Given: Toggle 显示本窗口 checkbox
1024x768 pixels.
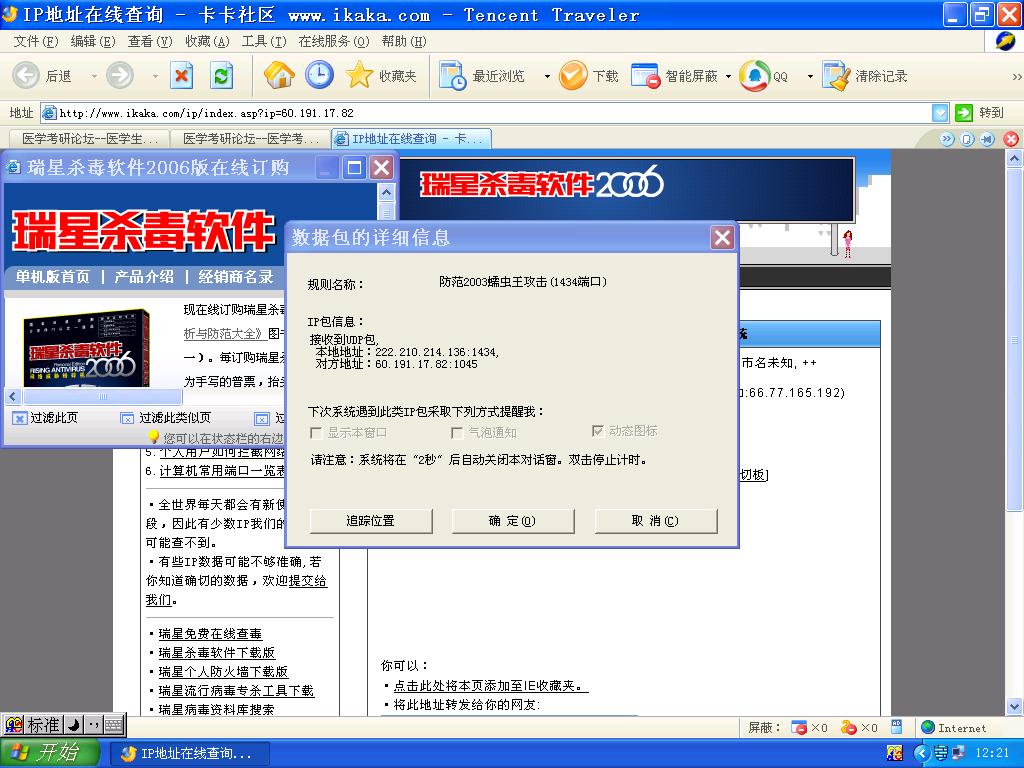Looking at the screenshot, I should click(x=316, y=432).
